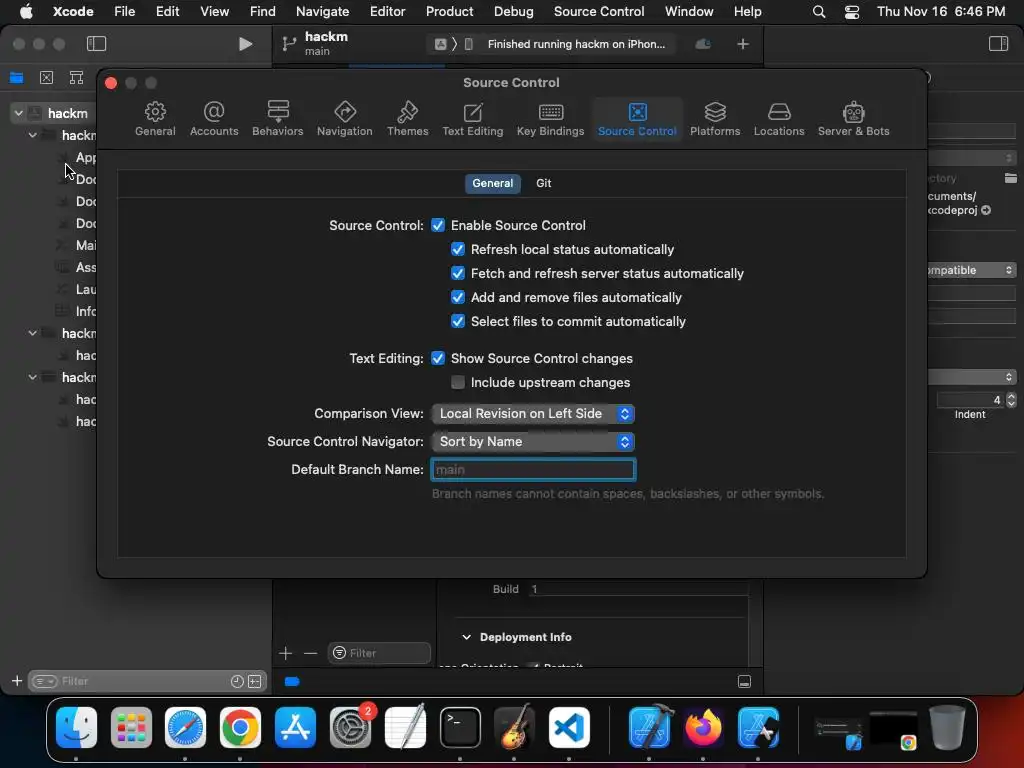The image size is (1024, 768).
Task: Open Themes preferences pane
Action: click(x=408, y=119)
